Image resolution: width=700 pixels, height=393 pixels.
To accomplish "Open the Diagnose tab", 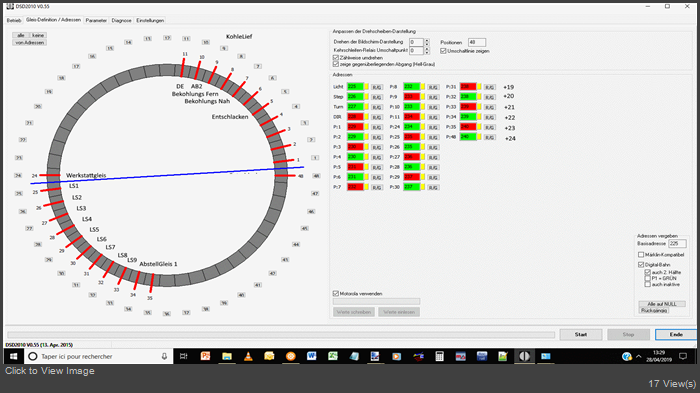I will click(x=121, y=21).
